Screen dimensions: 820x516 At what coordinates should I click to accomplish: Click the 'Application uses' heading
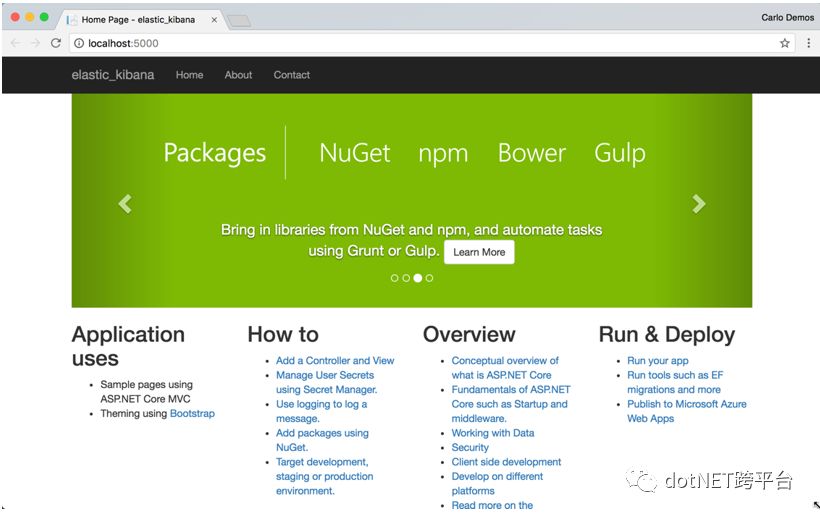click(x=128, y=346)
